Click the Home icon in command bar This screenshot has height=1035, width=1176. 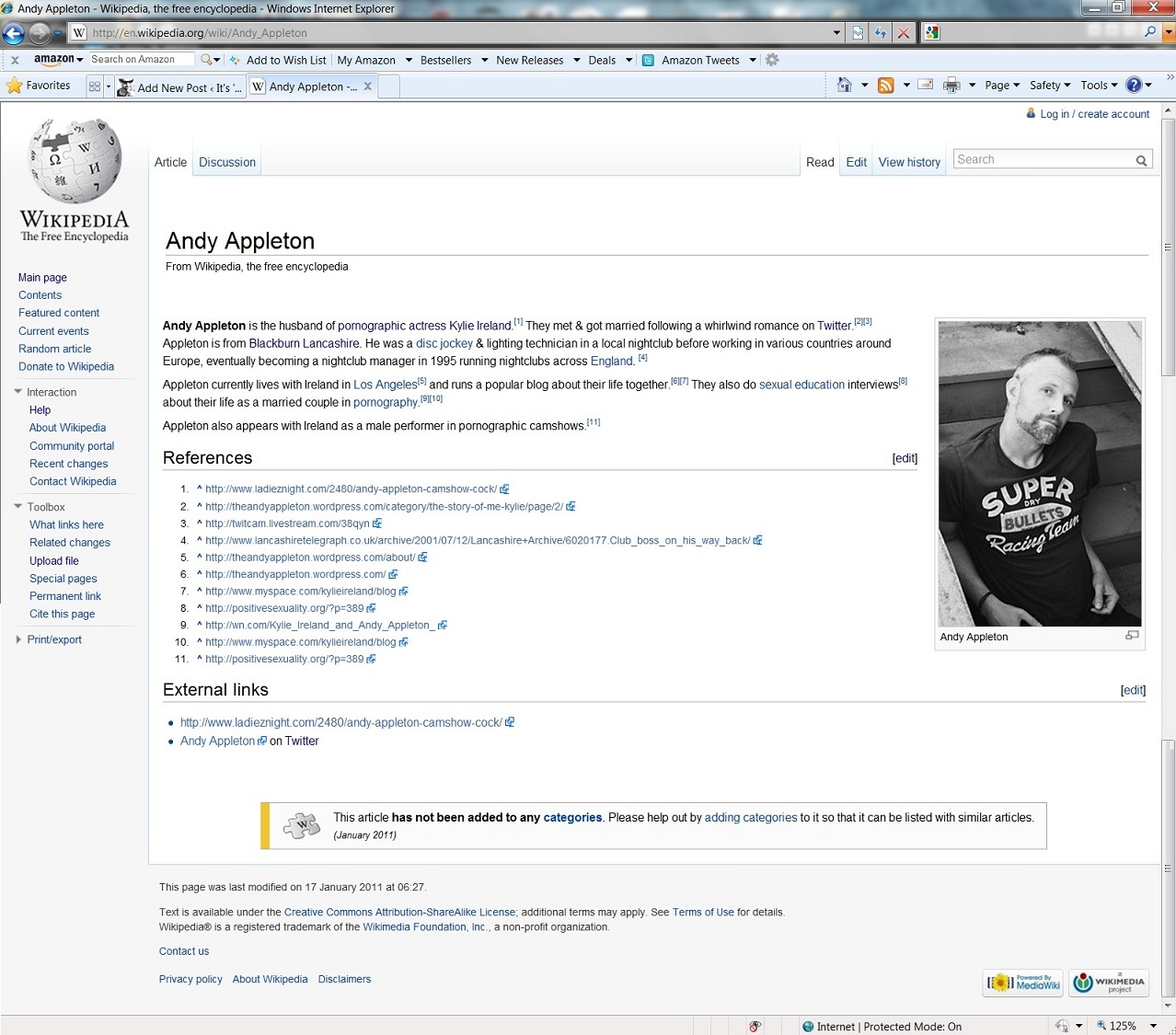click(844, 86)
